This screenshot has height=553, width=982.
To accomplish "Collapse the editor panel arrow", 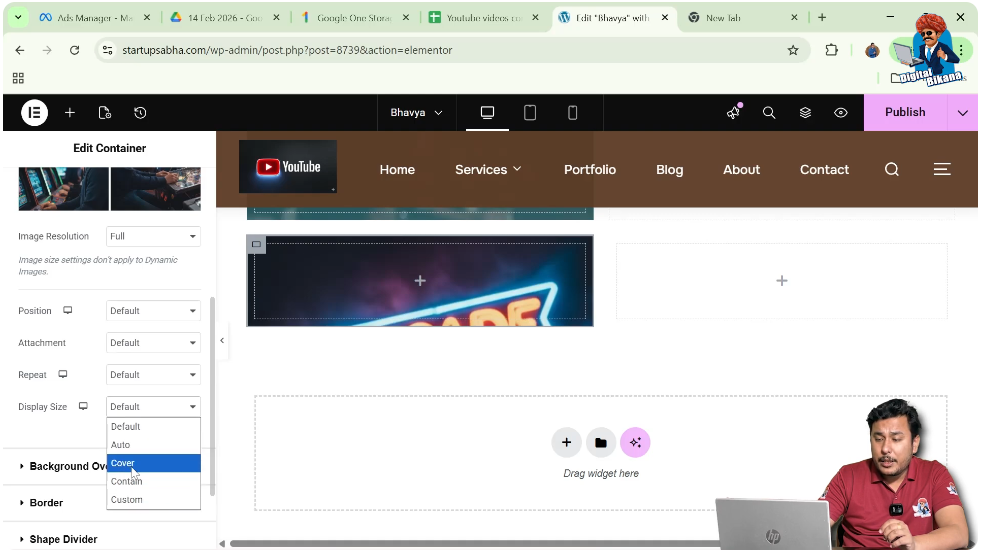I will click(x=222, y=341).
